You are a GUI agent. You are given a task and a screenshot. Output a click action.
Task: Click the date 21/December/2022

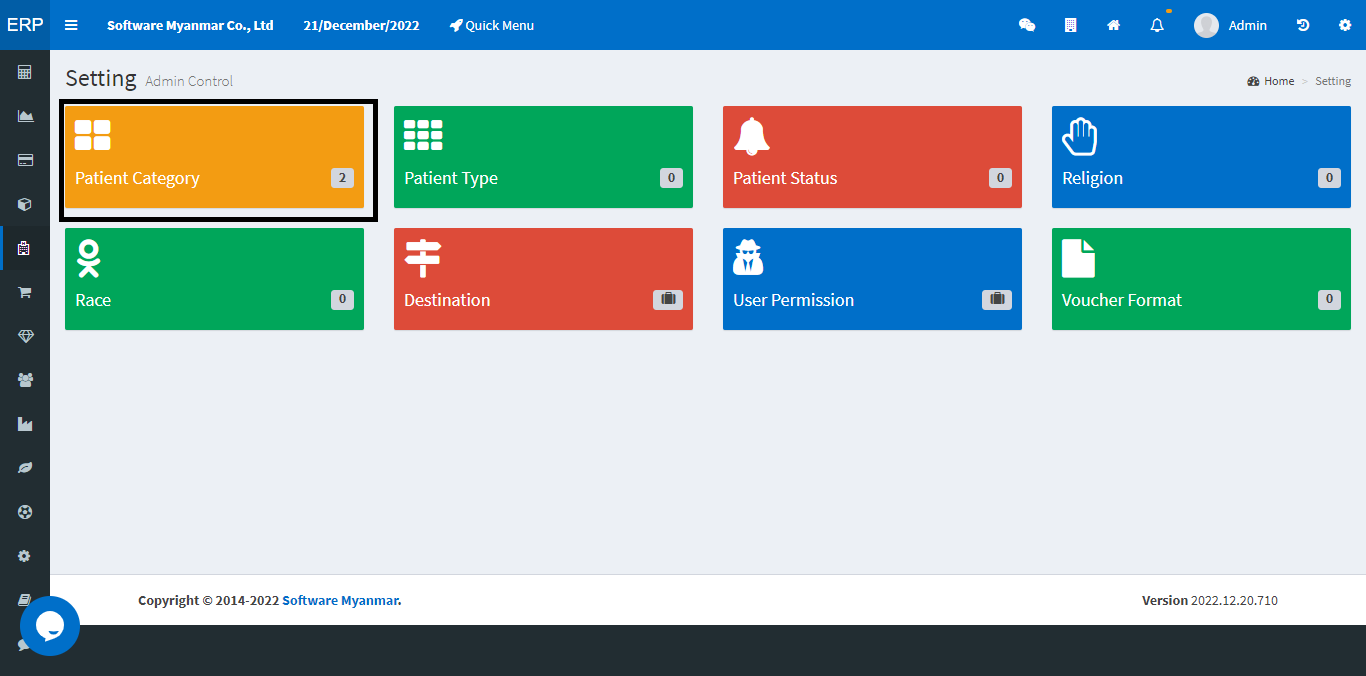pos(361,25)
